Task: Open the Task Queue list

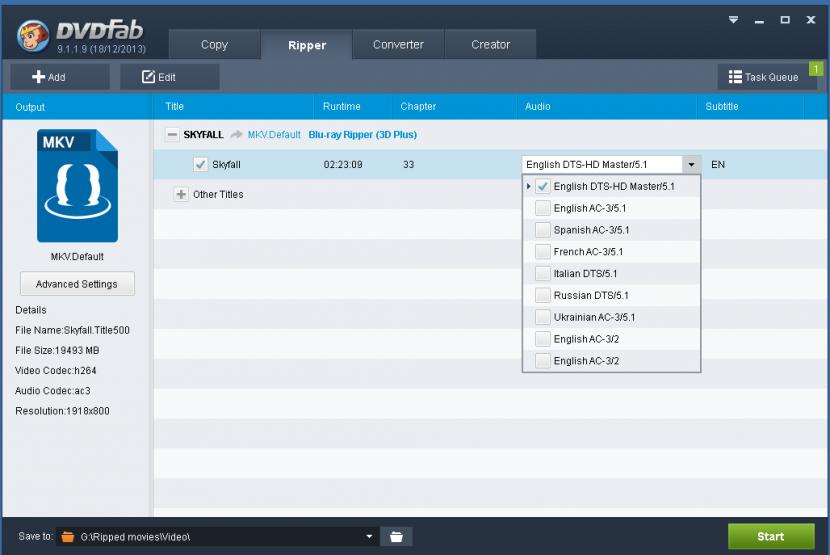Action: coord(765,77)
